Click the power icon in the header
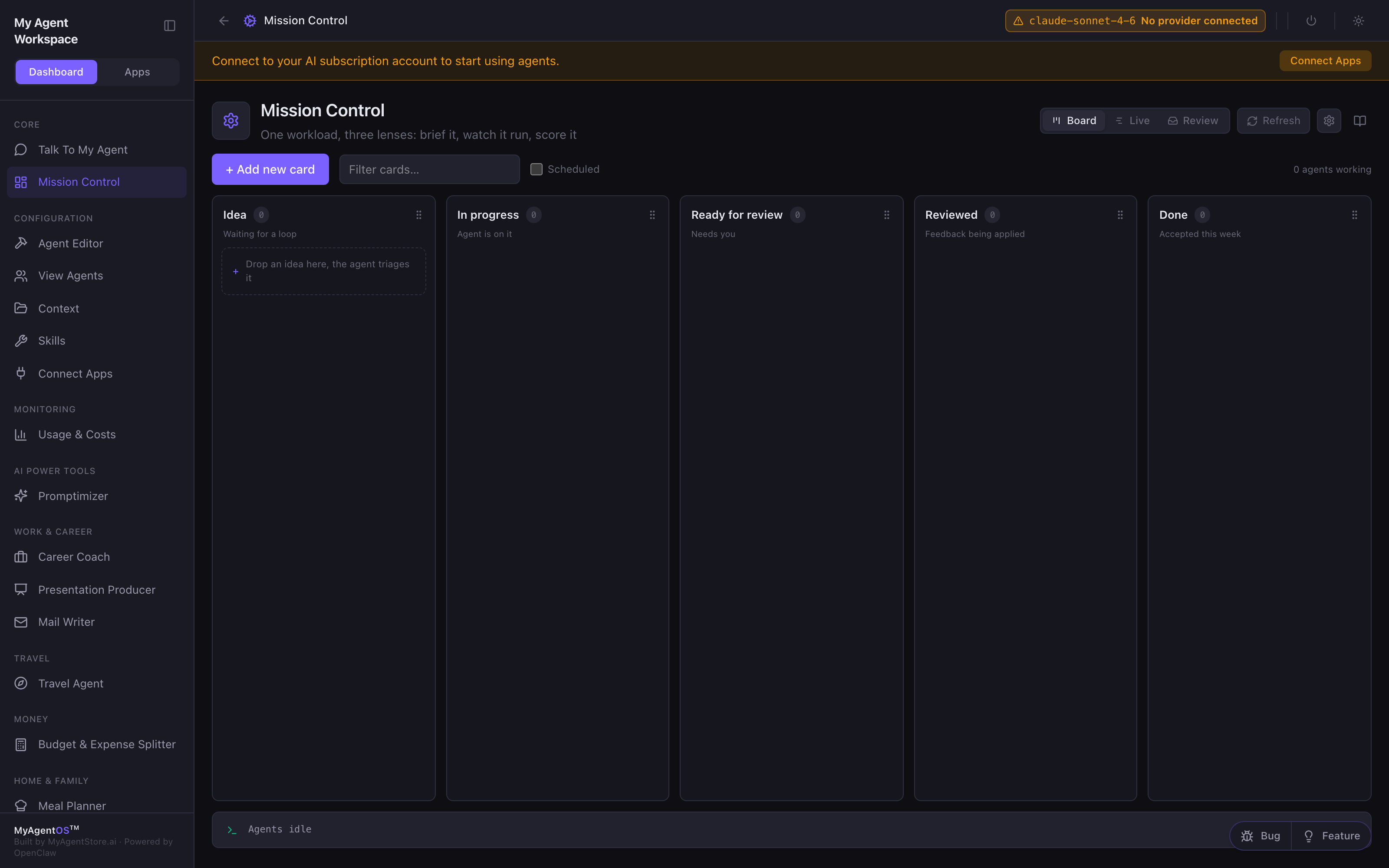The width and height of the screenshot is (1389, 868). (1311, 21)
